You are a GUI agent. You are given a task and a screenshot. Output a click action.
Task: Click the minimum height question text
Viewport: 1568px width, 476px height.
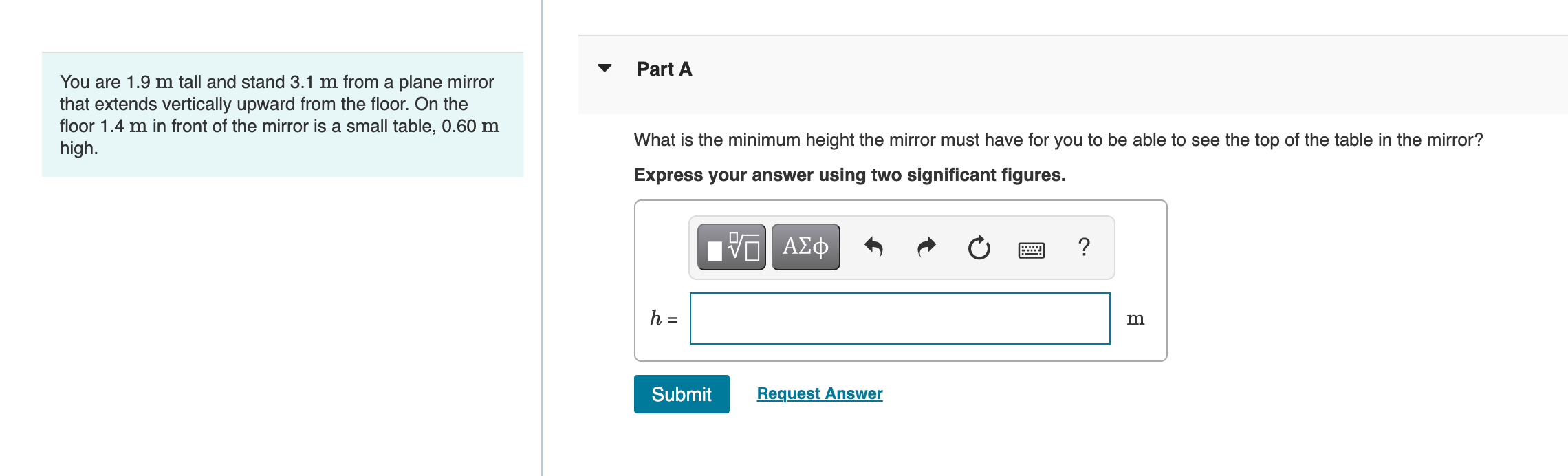[1058, 140]
